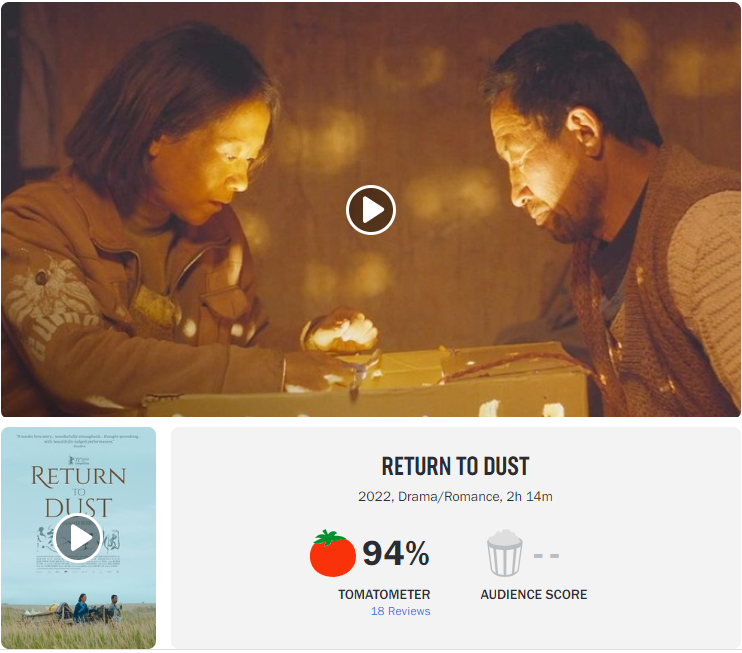Click the red tomato Fresh icon
This screenshot has height=653, width=742.
click(x=332, y=553)
